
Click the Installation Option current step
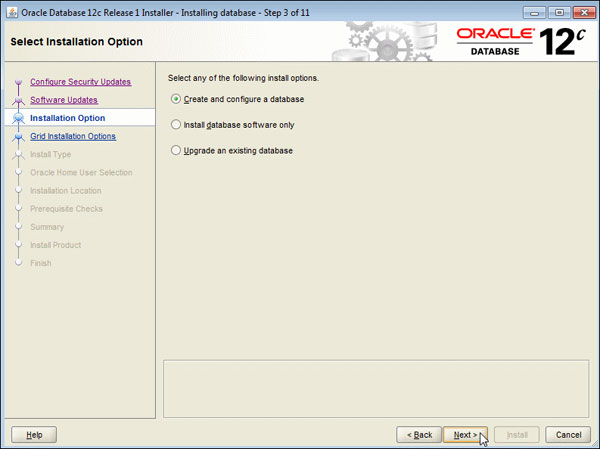click(x=67, y=118)
